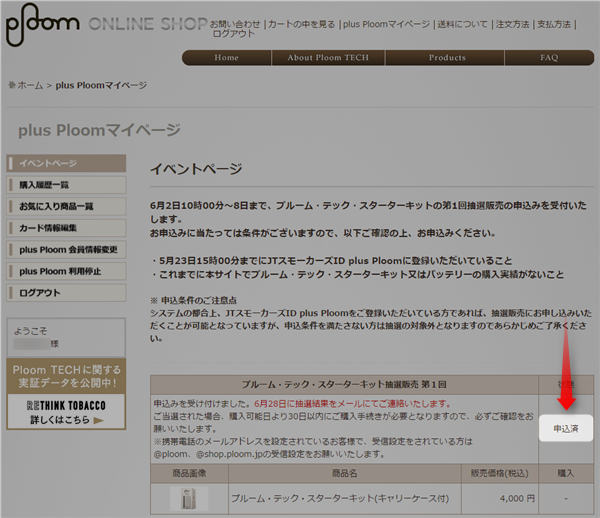Image resolution: width=600 pixels, height=518 pixels.
Task: Click the ようこそ welcome text
Action: (x=31, y=331)
